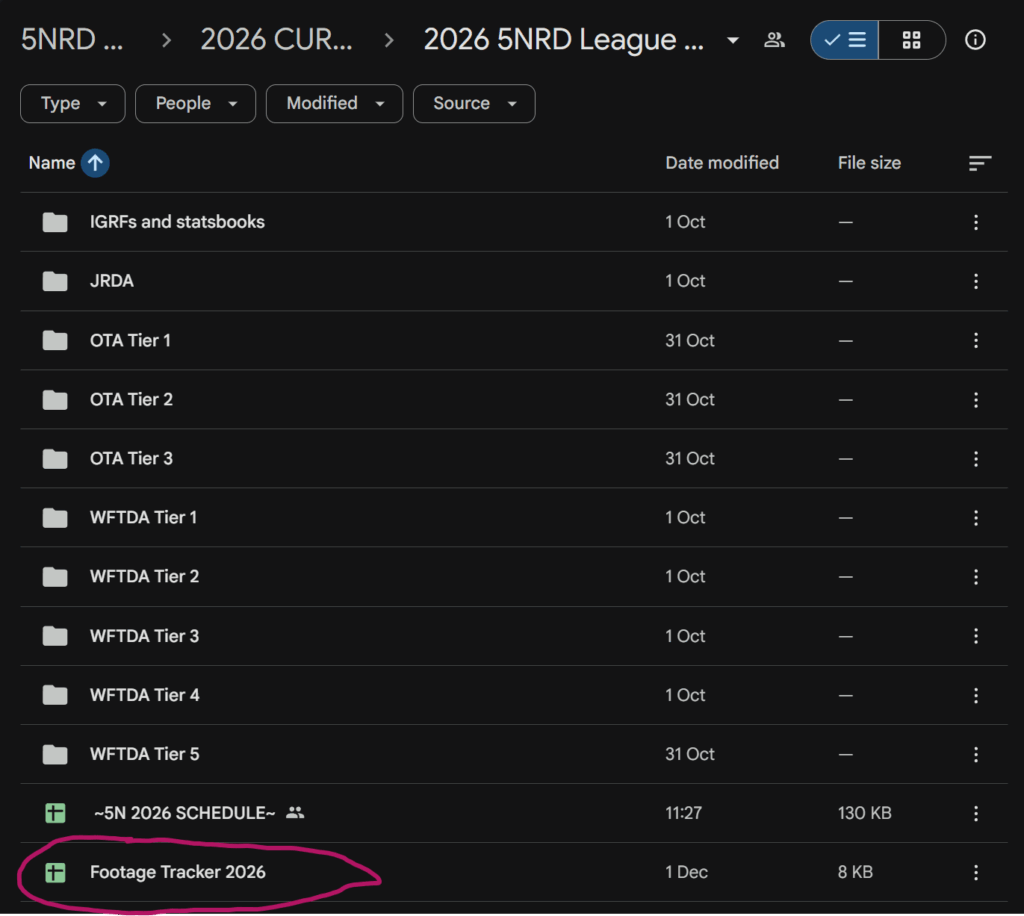
Task: Open more actions for Footage Tracker 2026
Action: (x=976, y=872)
